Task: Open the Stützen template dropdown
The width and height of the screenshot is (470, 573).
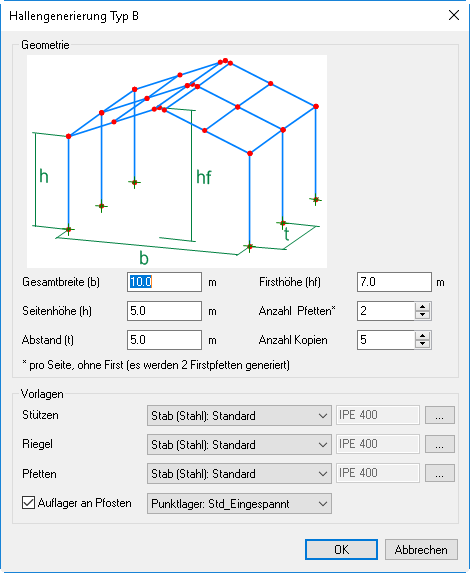Action: (x=239, y=415)
